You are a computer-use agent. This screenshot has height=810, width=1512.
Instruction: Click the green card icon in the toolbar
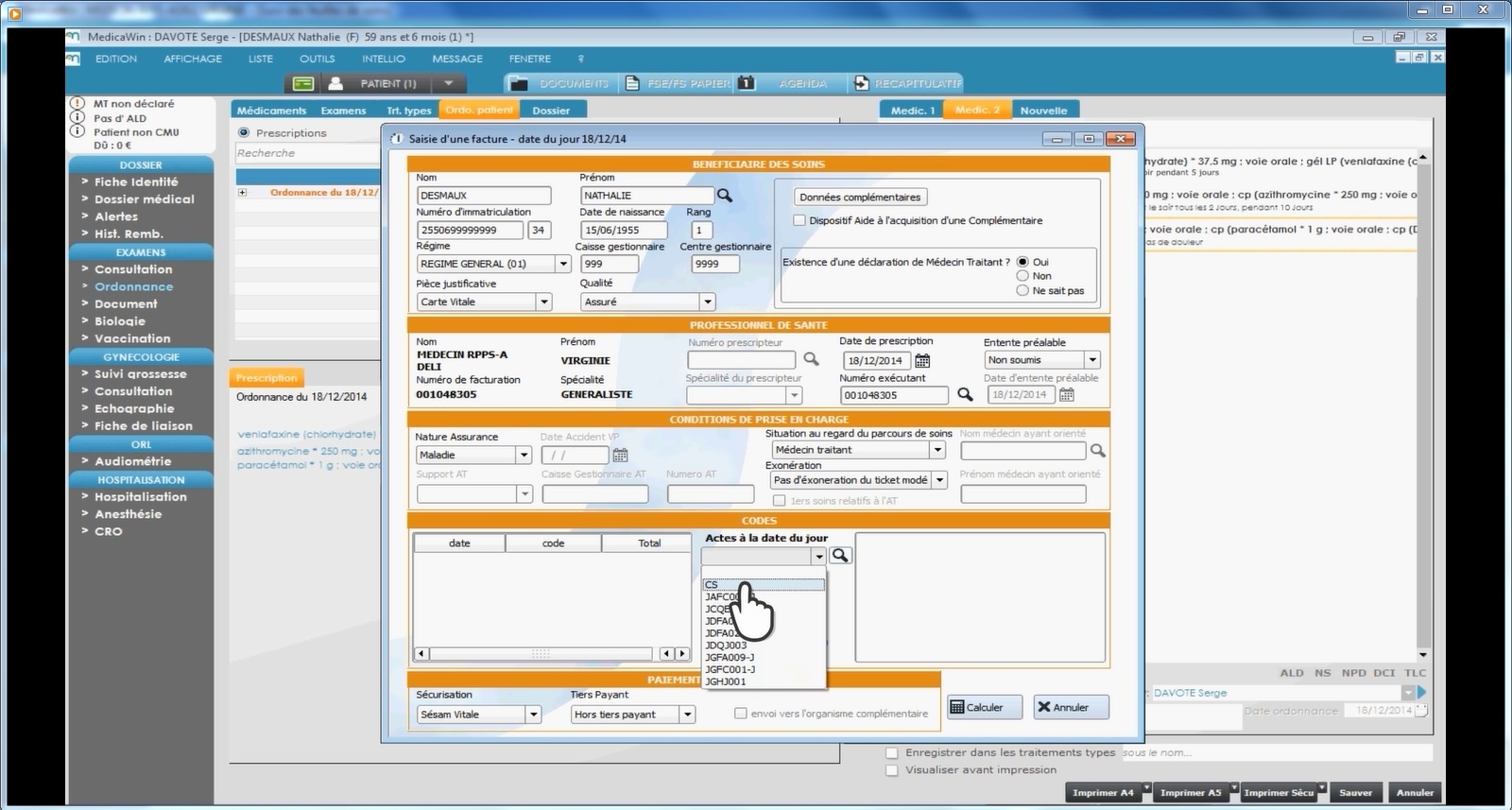tap(302, 83)
